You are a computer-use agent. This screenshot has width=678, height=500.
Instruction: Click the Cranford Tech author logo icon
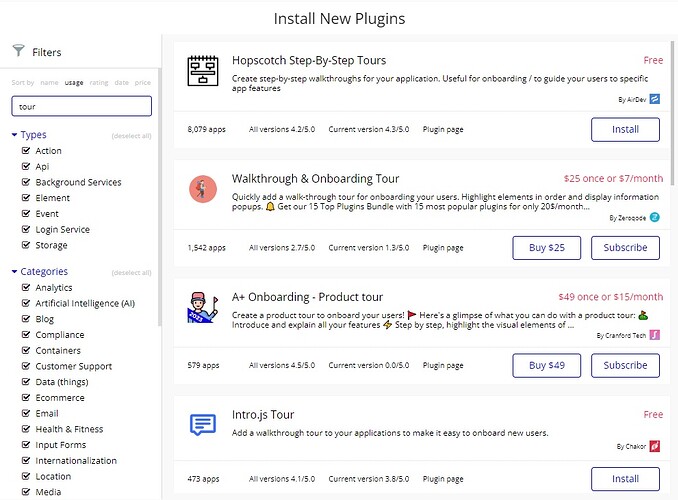pyautogui.click(x=655, y=335)
